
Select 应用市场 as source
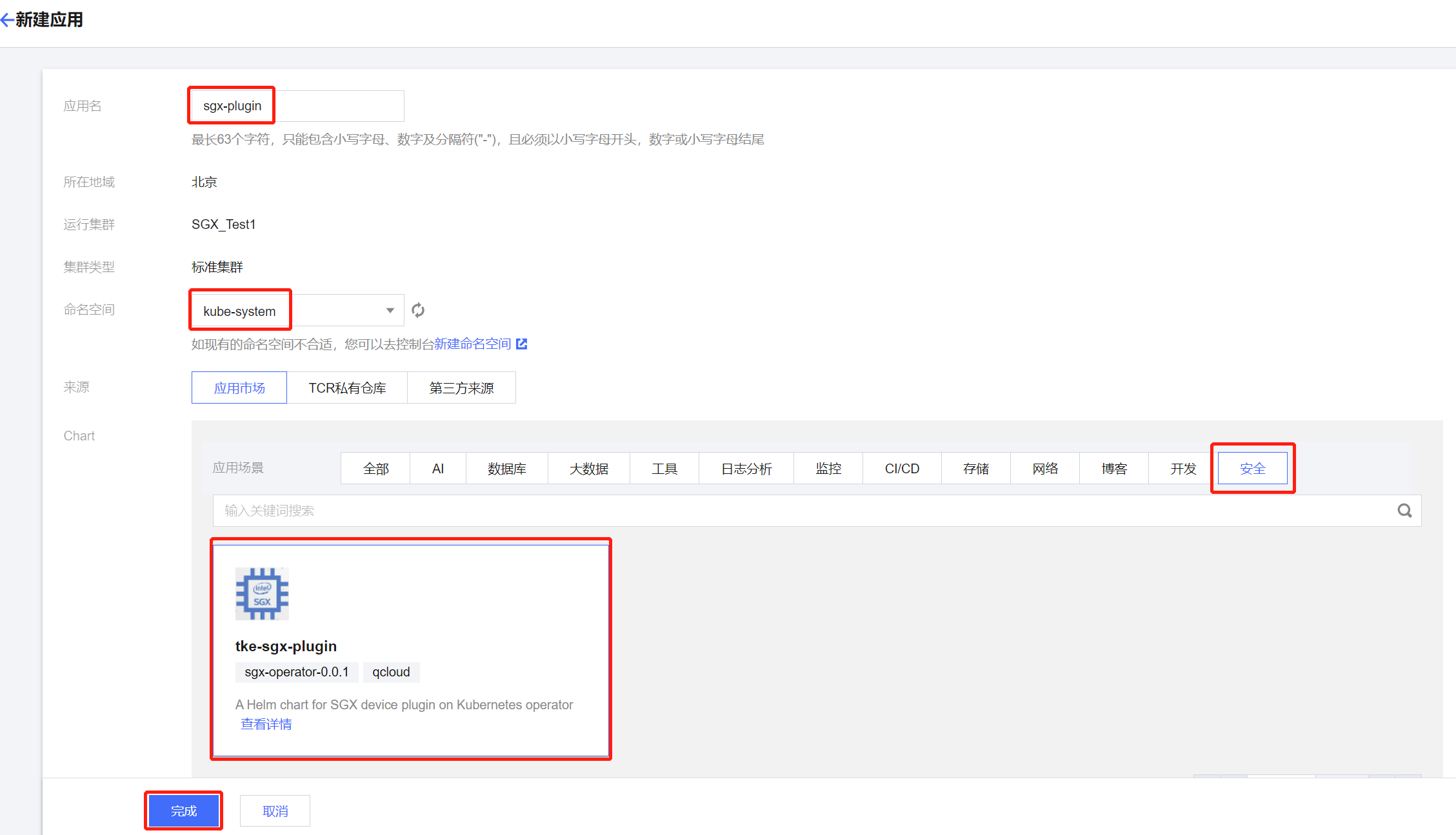239,388
